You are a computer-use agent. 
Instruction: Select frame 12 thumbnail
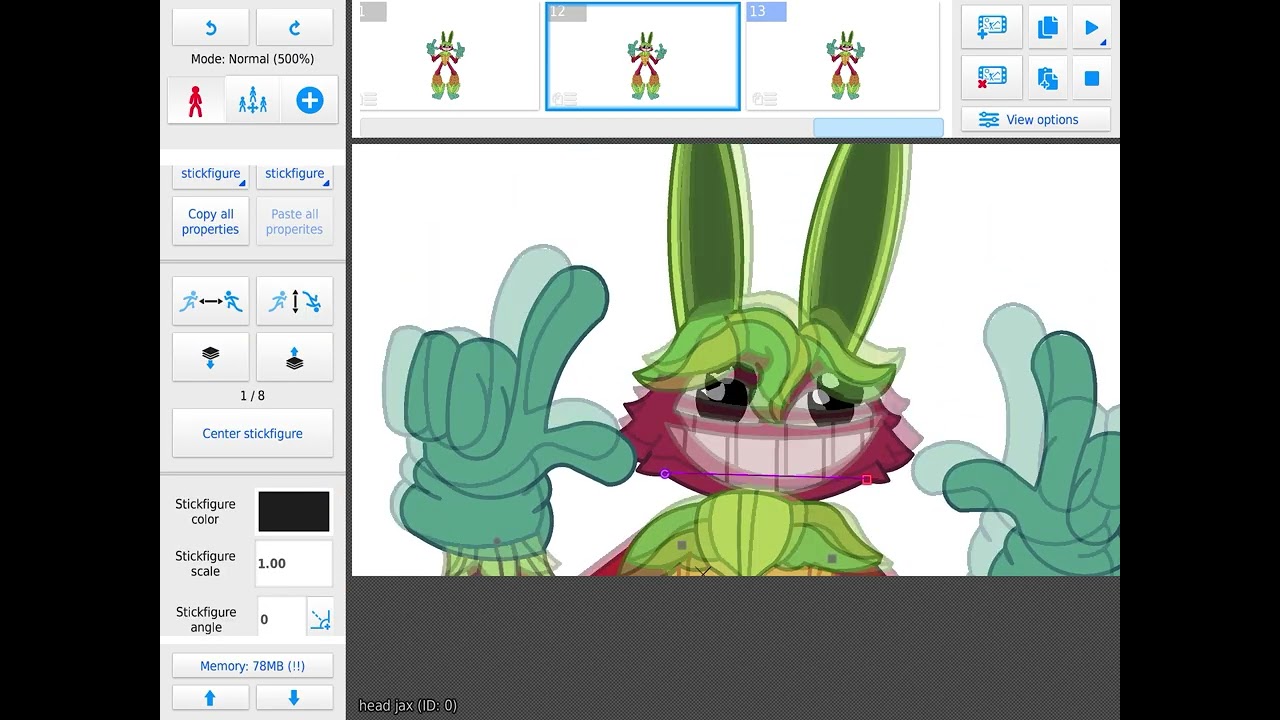coord(643,56)
